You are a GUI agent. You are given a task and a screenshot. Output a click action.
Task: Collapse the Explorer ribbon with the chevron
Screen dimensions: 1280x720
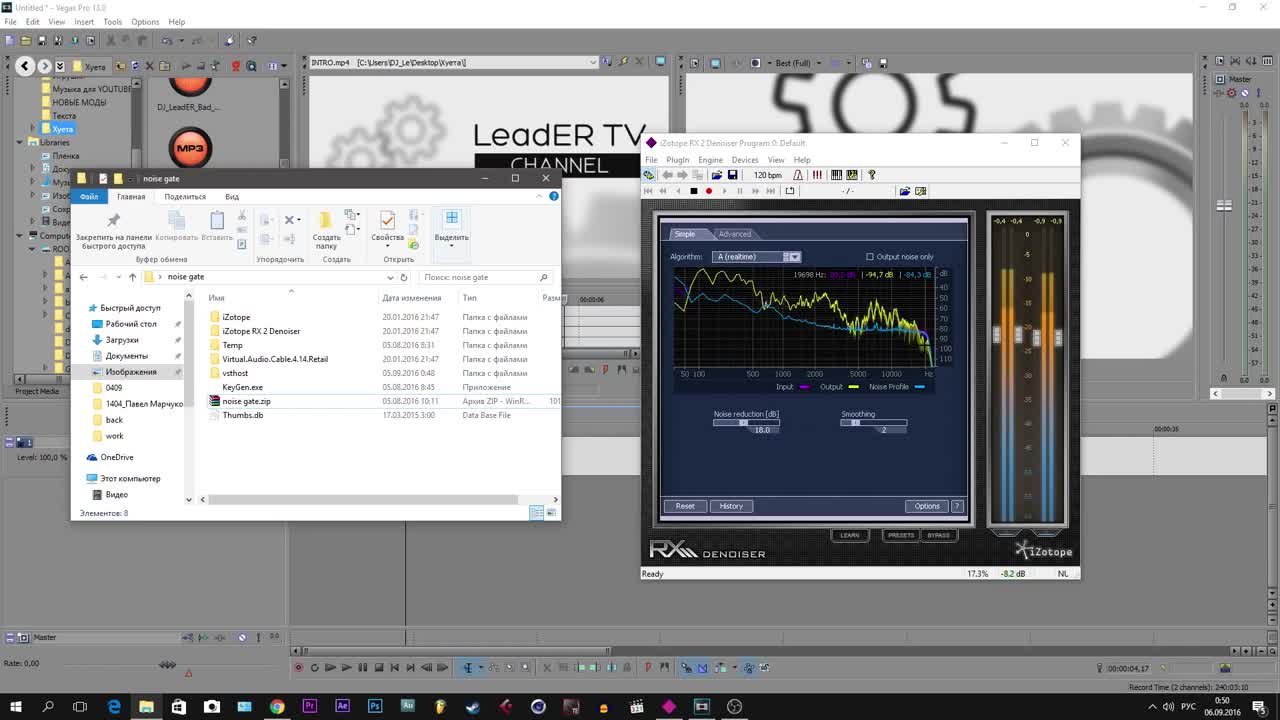tap(540, 196)
